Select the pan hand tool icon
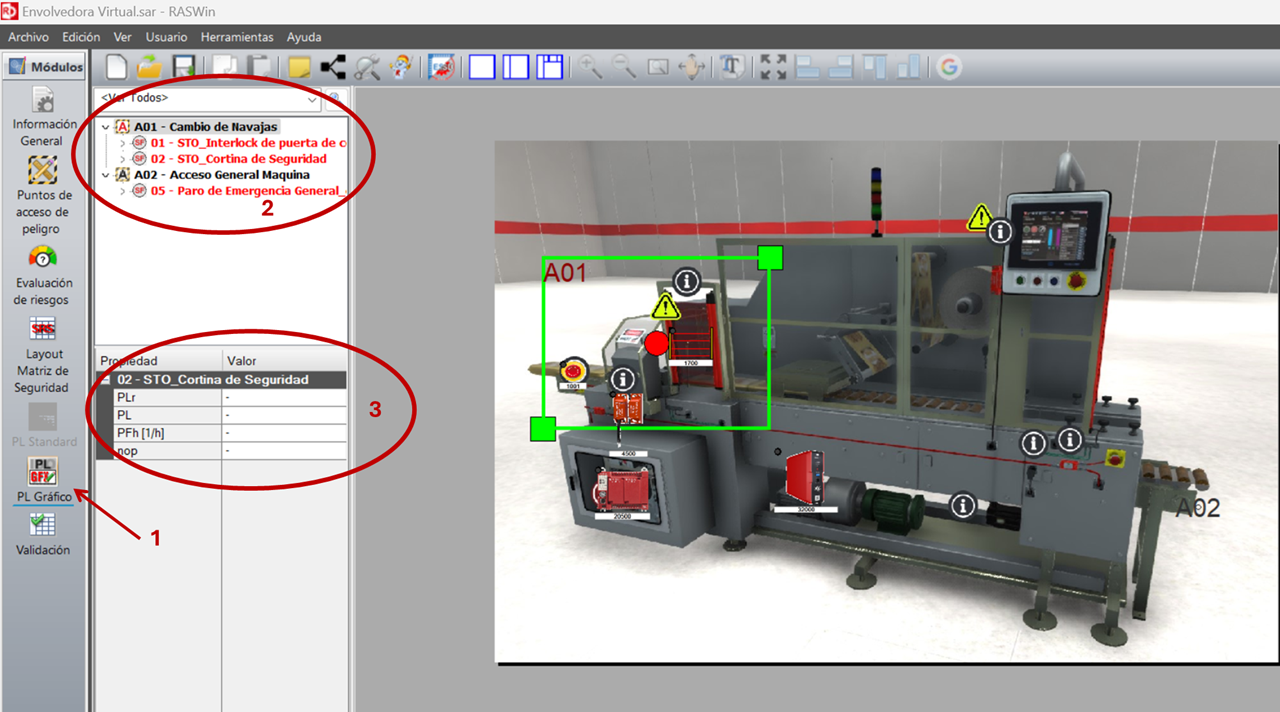Screen dimensions: 1280x712 click(691, 67)
